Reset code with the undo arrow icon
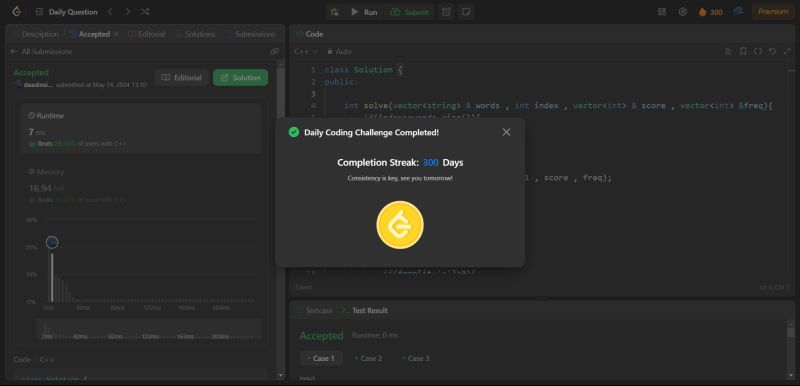800x386 pixels. (x=772, y=52)
